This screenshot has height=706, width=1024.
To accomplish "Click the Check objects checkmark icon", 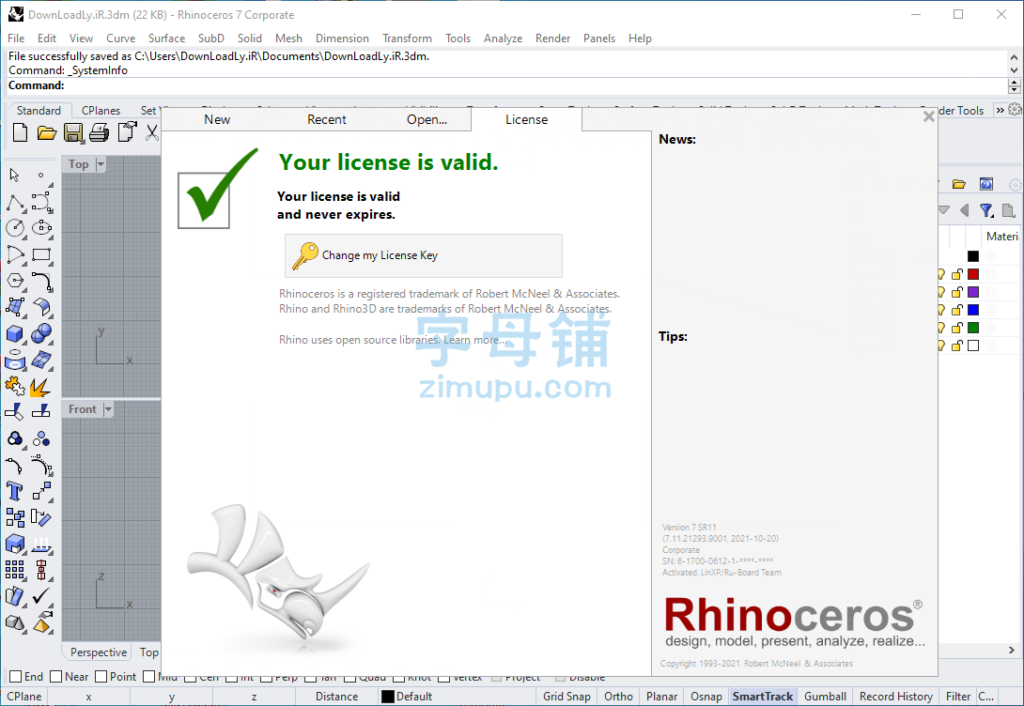I will 41,596.
